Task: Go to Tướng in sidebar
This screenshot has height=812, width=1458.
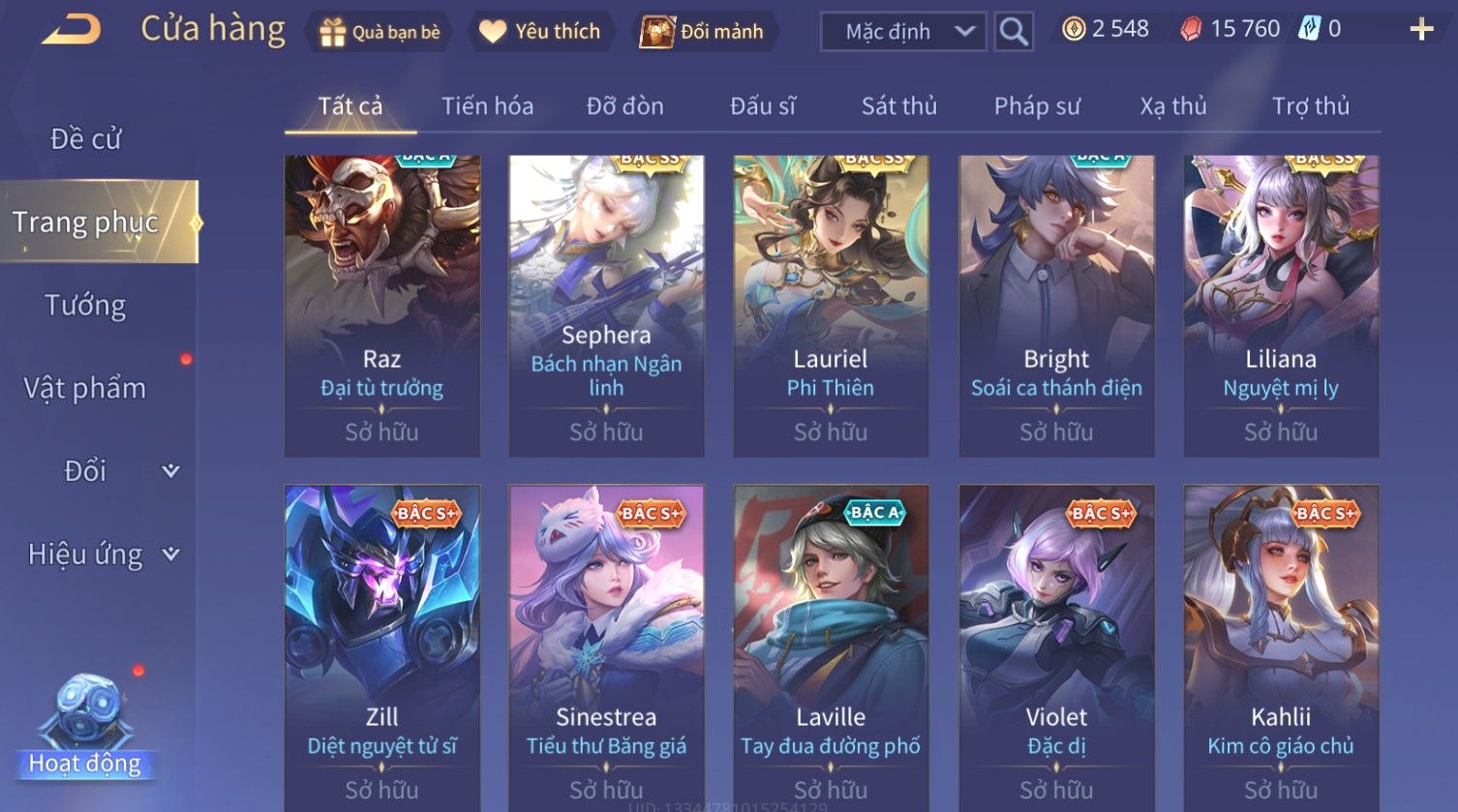Action: click(x=85, y=306)
